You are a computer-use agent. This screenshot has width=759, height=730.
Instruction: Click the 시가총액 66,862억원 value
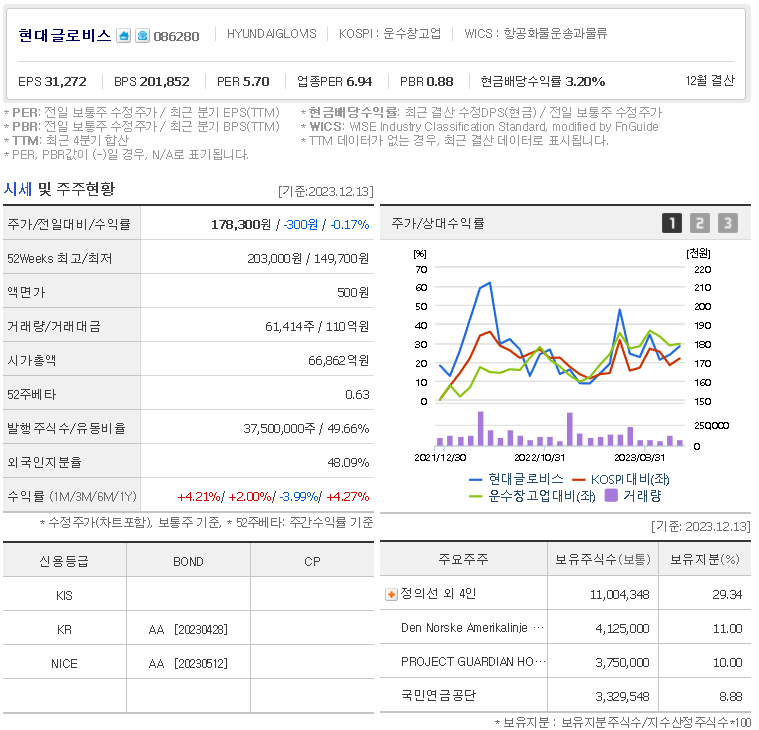[x=339, y=360]
